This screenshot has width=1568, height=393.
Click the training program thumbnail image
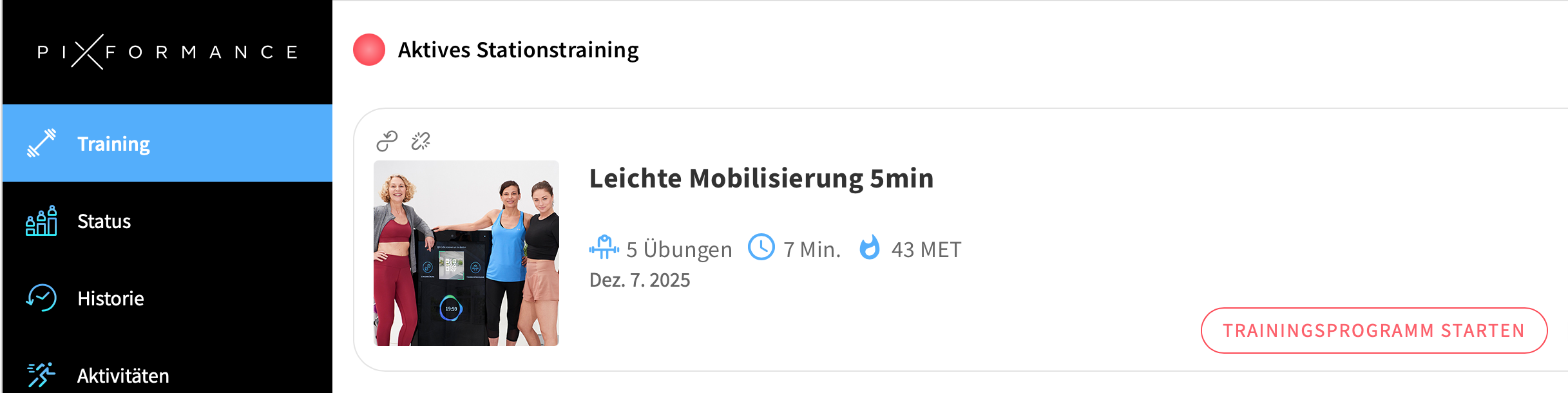[466, 253]
